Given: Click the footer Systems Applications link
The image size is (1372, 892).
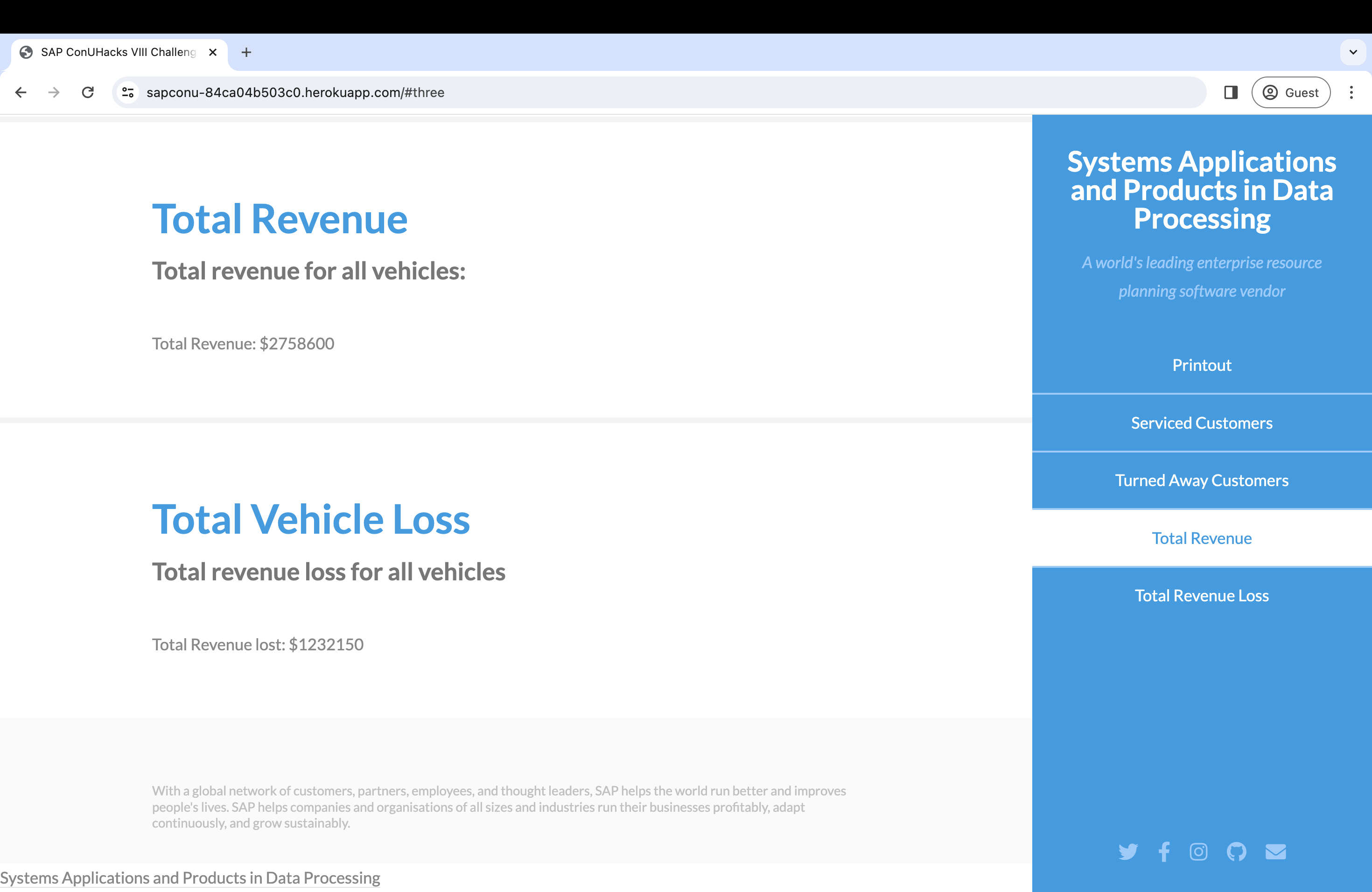Looking at the screenshot, I should point(190,878).
